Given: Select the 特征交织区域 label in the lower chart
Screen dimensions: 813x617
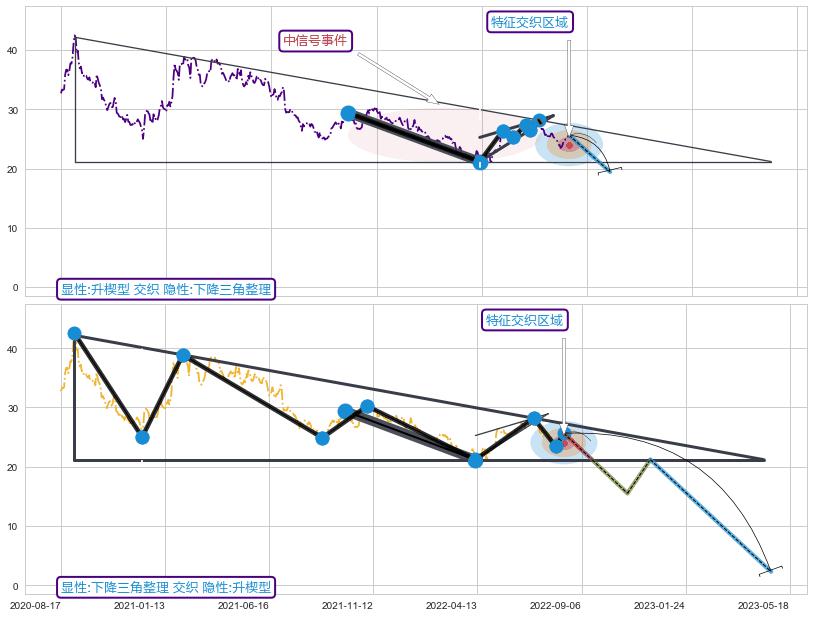Looking at the screenshot, I should tap(525, 321).
